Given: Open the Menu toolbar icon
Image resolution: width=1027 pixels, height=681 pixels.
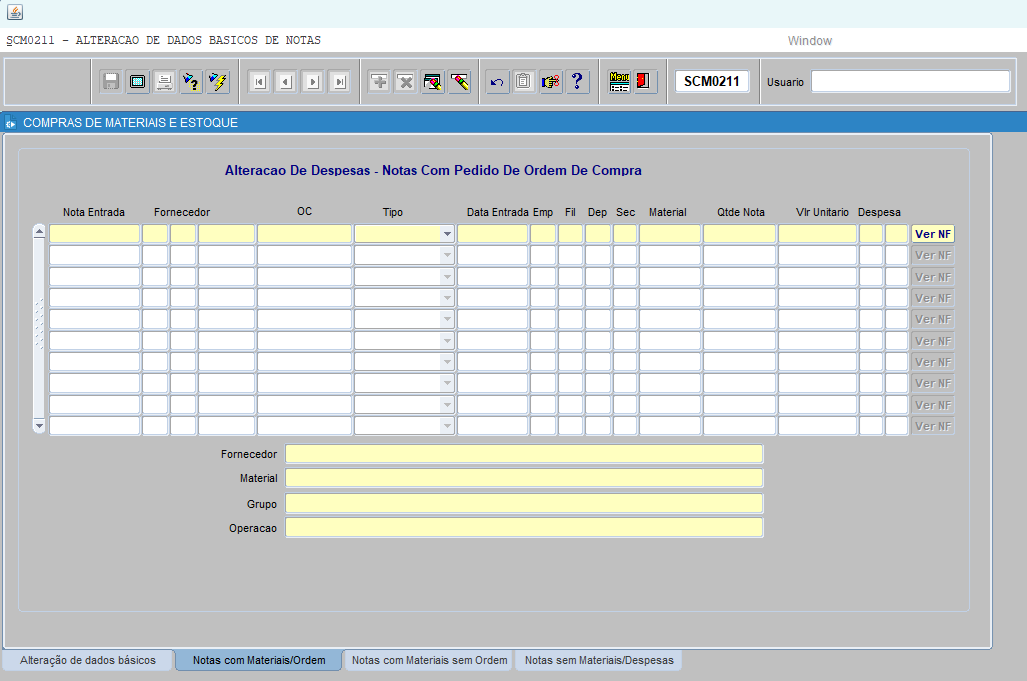Looking at the screenshot, I should tap(619, 82).
